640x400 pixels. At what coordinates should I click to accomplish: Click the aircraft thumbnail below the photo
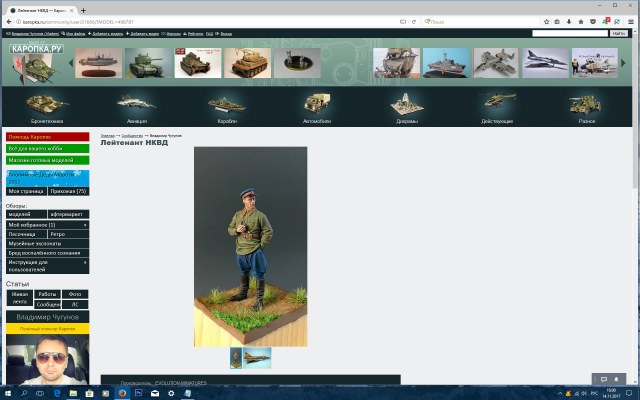[257, 357]
